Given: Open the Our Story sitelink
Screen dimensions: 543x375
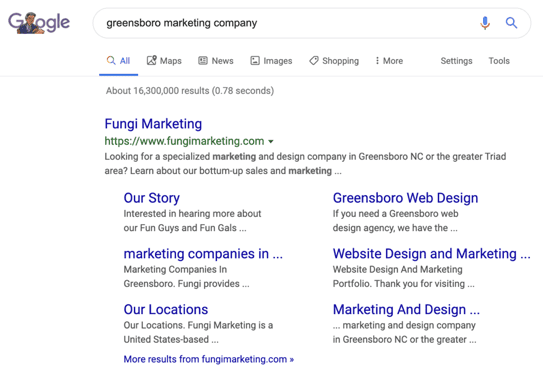Looking at the screenshot, I should tap(152, 198).
